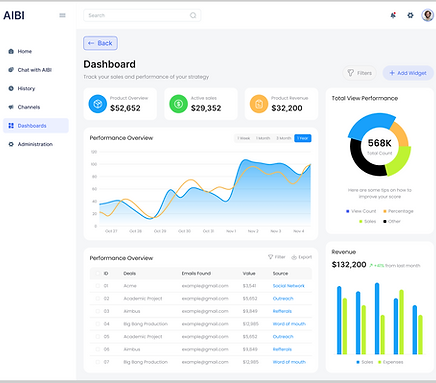Image resolution: width=436 pixels, height=383 pixels.
Task: Check the box for row 06
Action: tap(98, 349)
